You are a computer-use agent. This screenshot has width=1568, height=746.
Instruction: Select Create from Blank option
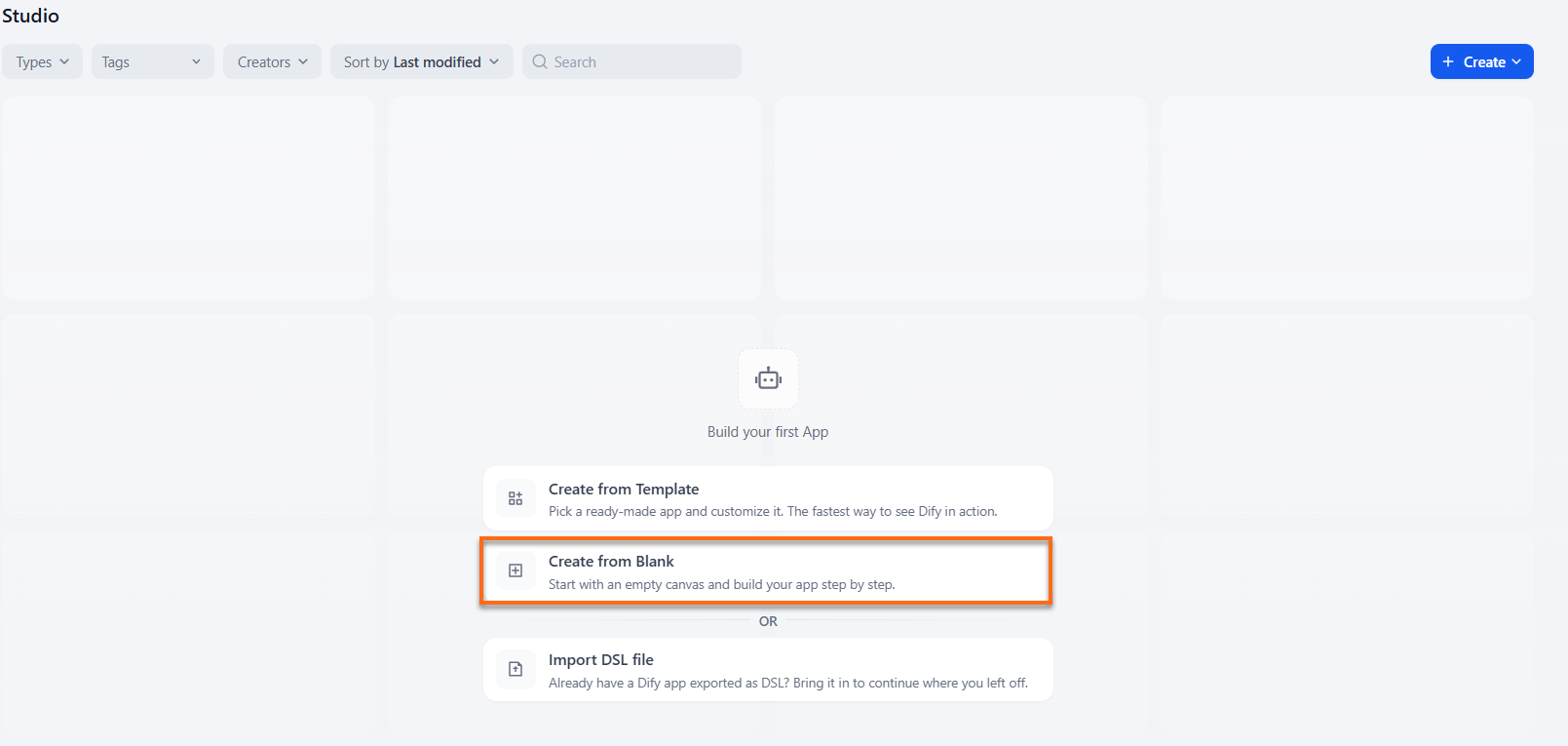click(766, 571)
